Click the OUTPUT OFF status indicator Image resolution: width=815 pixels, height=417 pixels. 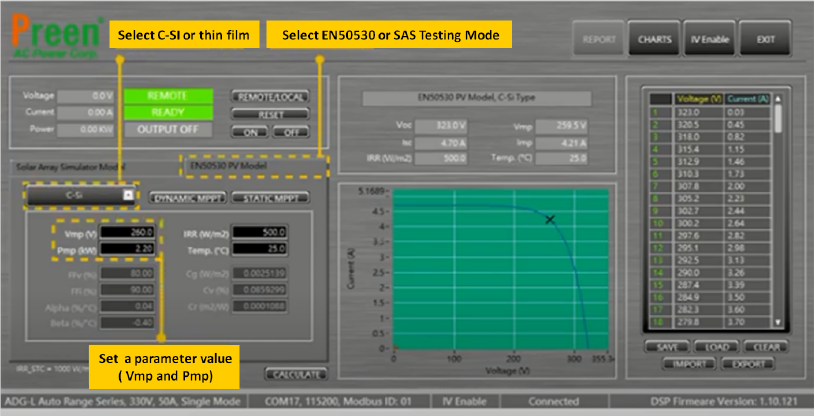click(168, 129)
